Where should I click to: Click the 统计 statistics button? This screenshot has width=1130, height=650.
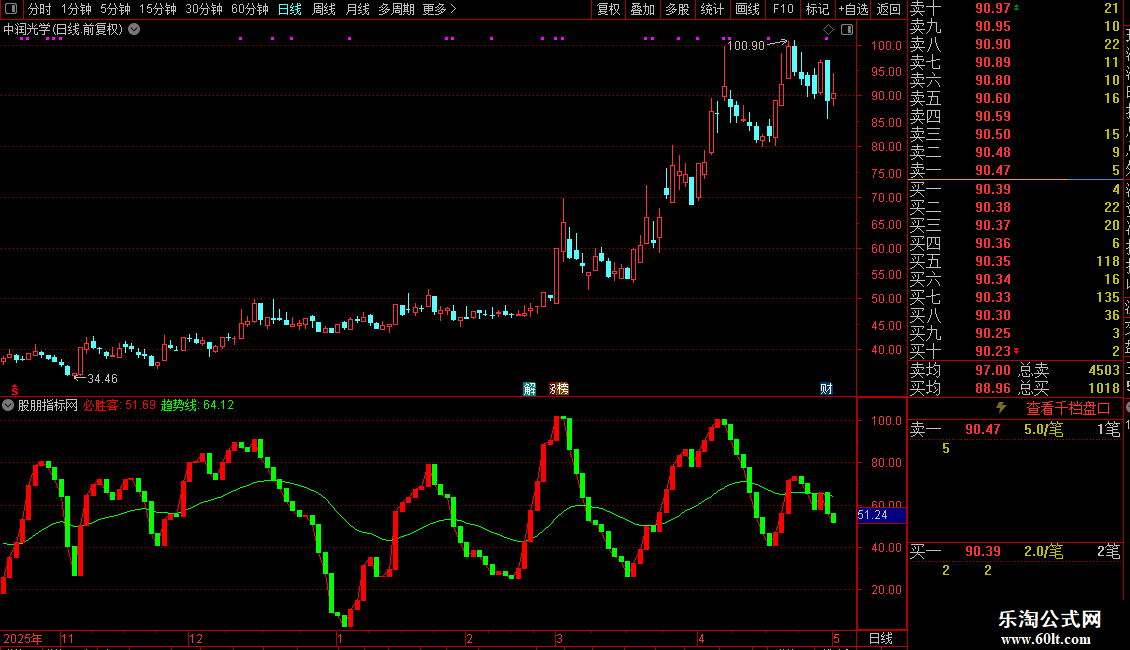(x=712, y=9)
